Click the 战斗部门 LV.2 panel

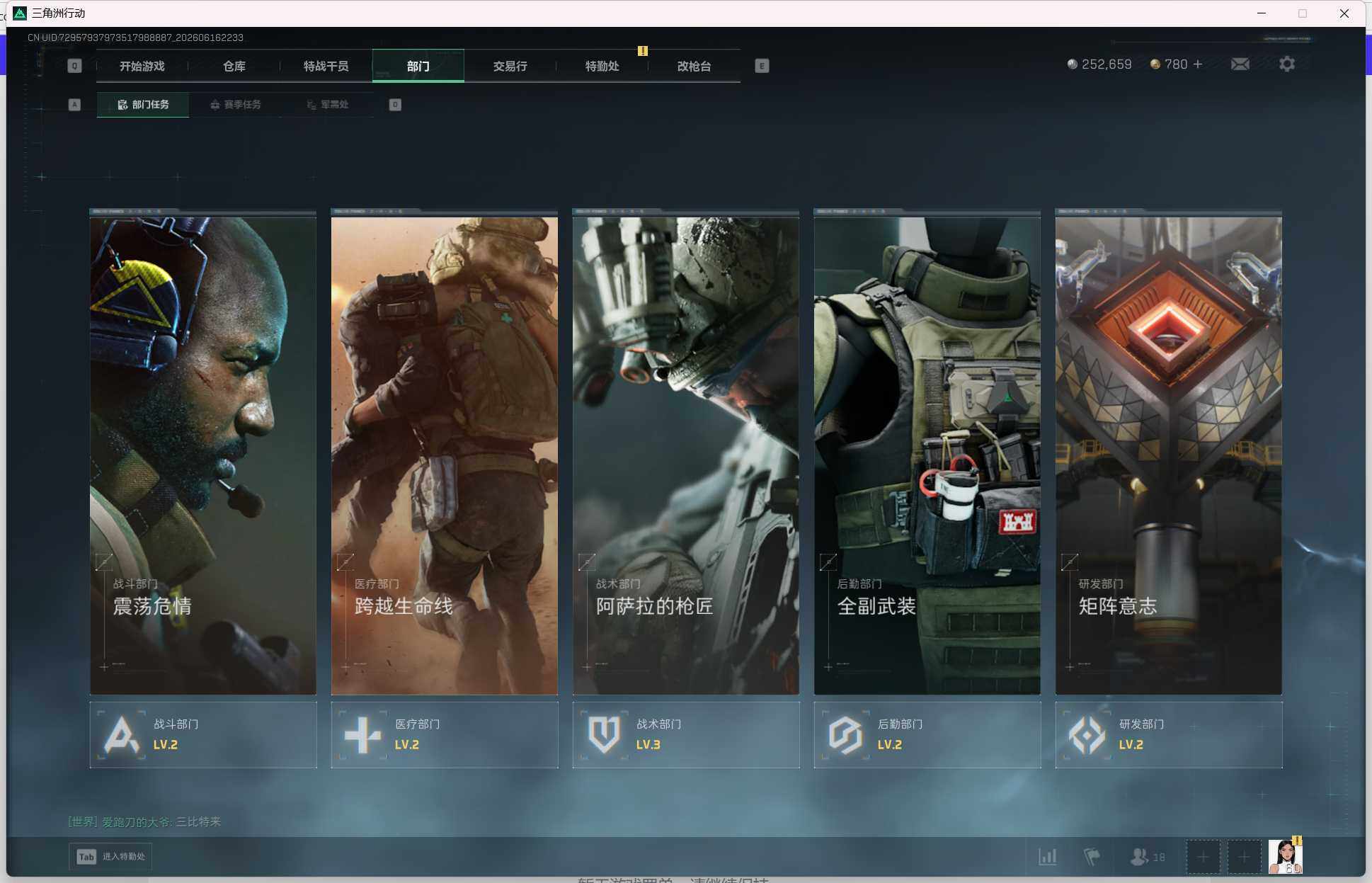pos(203,735)
